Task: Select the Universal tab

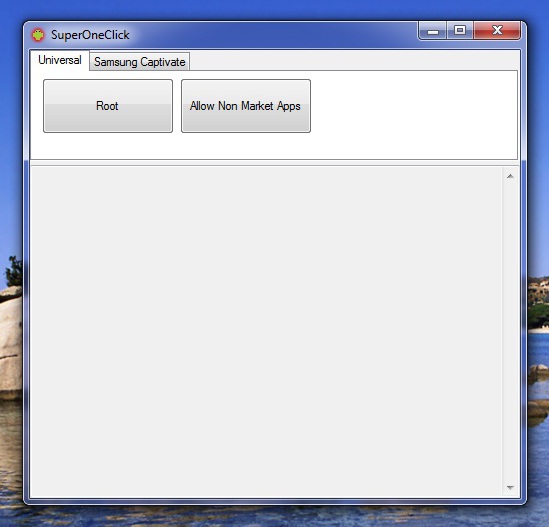Action: [x=60, y=60]
